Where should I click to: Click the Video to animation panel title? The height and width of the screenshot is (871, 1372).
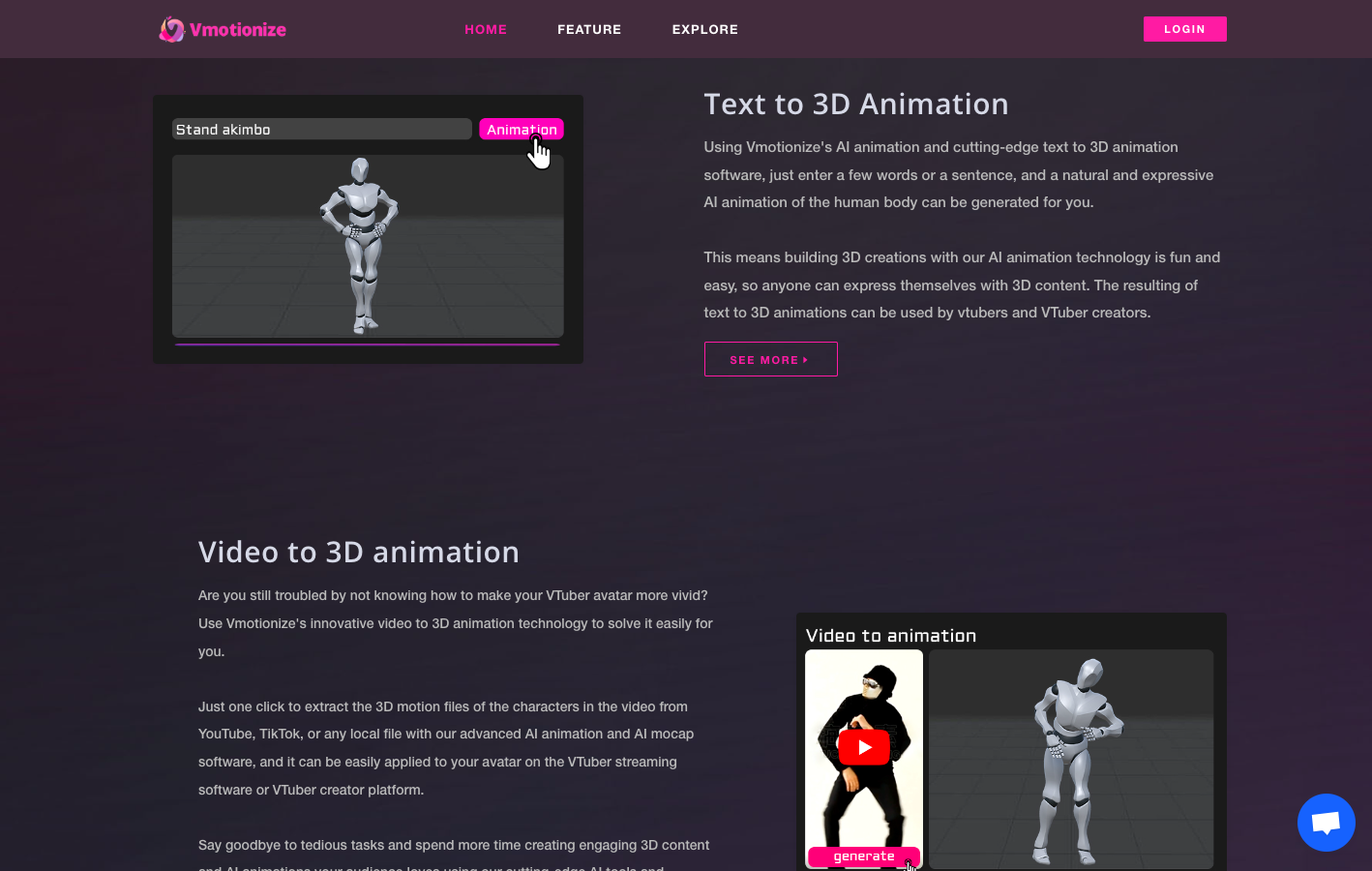[891, 636]
